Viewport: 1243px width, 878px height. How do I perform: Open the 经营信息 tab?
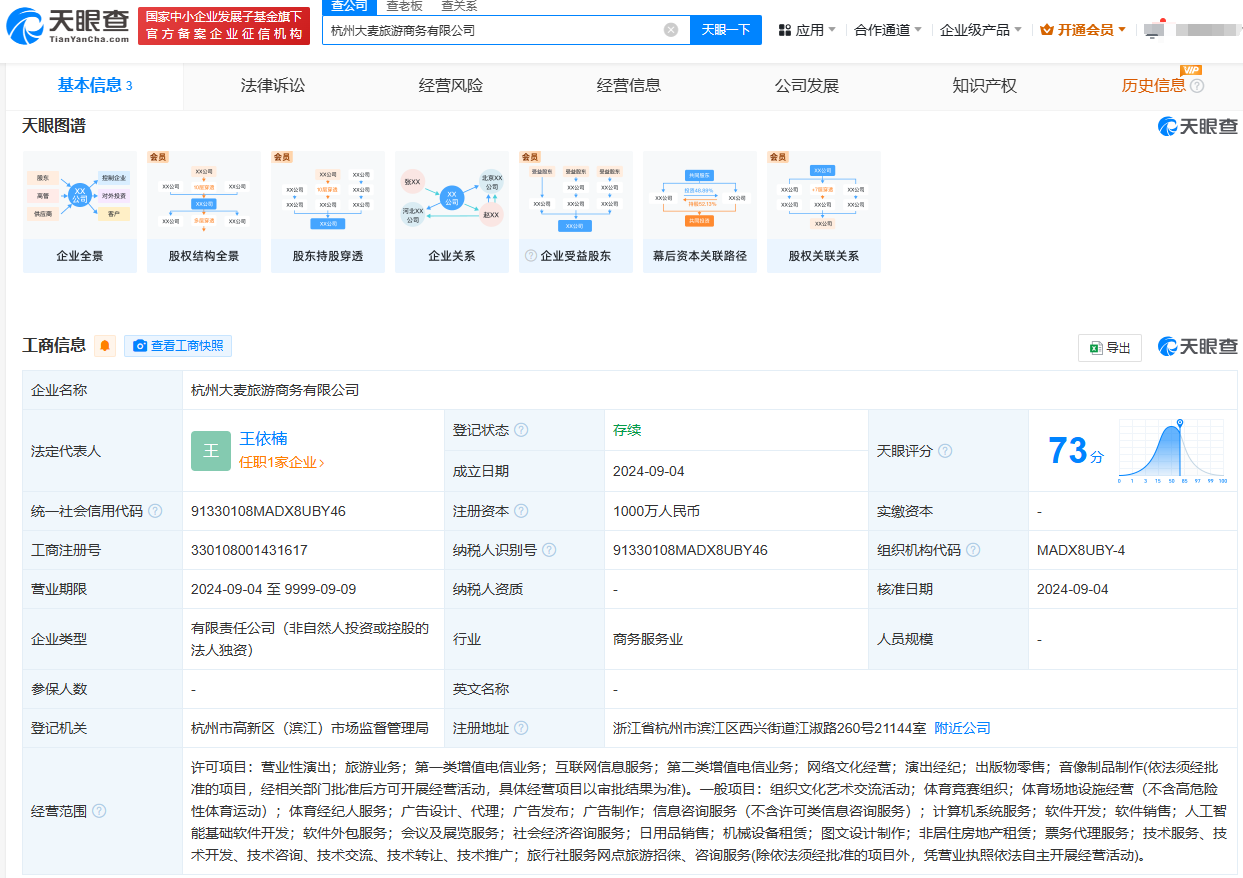coord(629,86)
